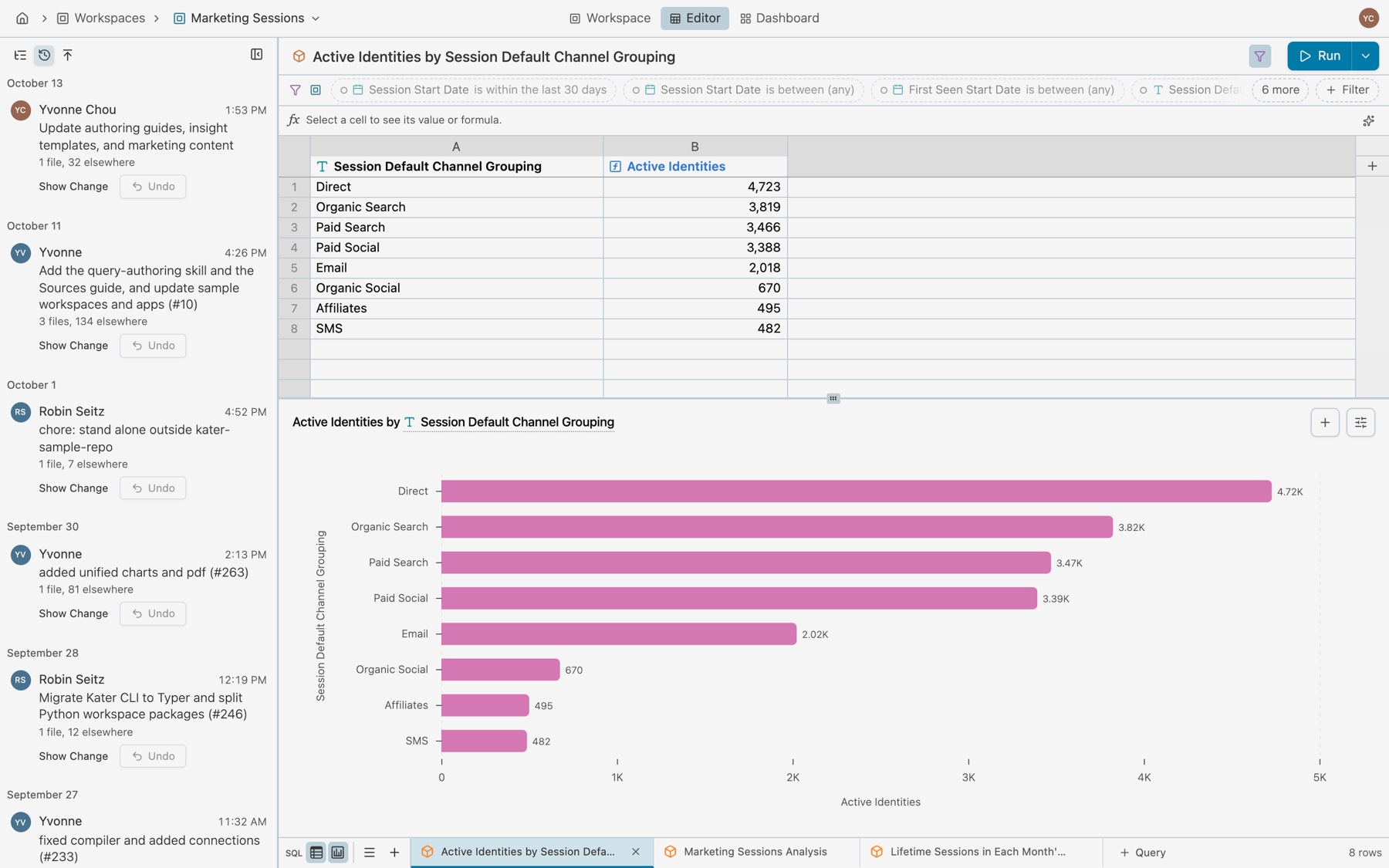Image resolution: width=1389 pixels, height=868 pixels.
Task: Click the pink Direct bar in chart
Action: click(x=856, y=491)
